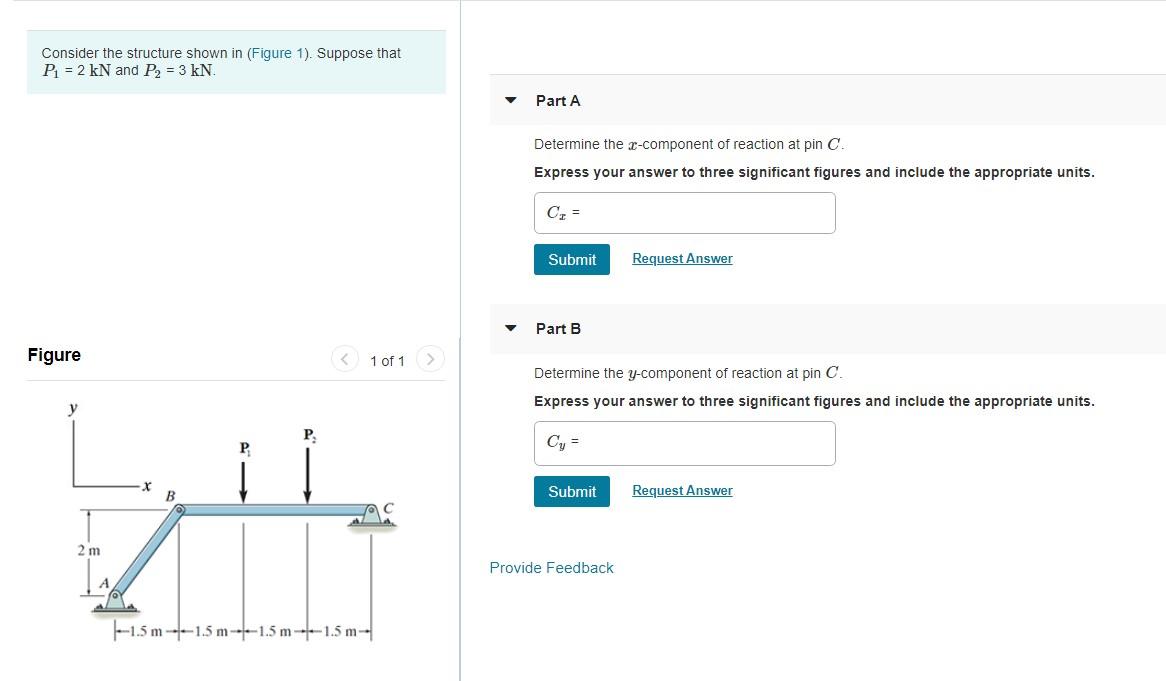Image resolution: width=1166 pixels, height=681 pixels.
Task: Submit the answer for Part A
Action: tap(572, 259)
